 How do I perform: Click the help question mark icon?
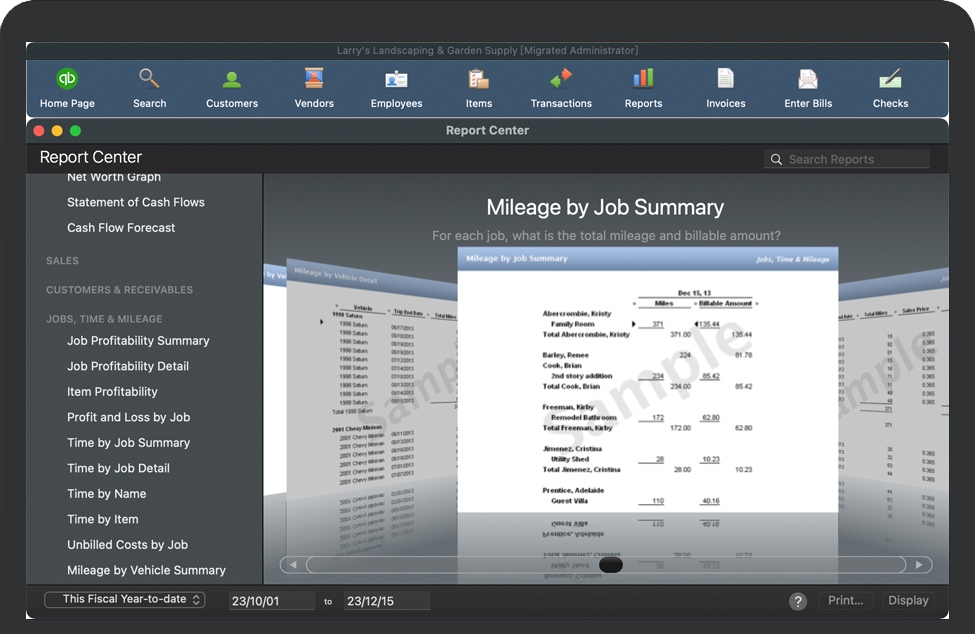point(797,601)
